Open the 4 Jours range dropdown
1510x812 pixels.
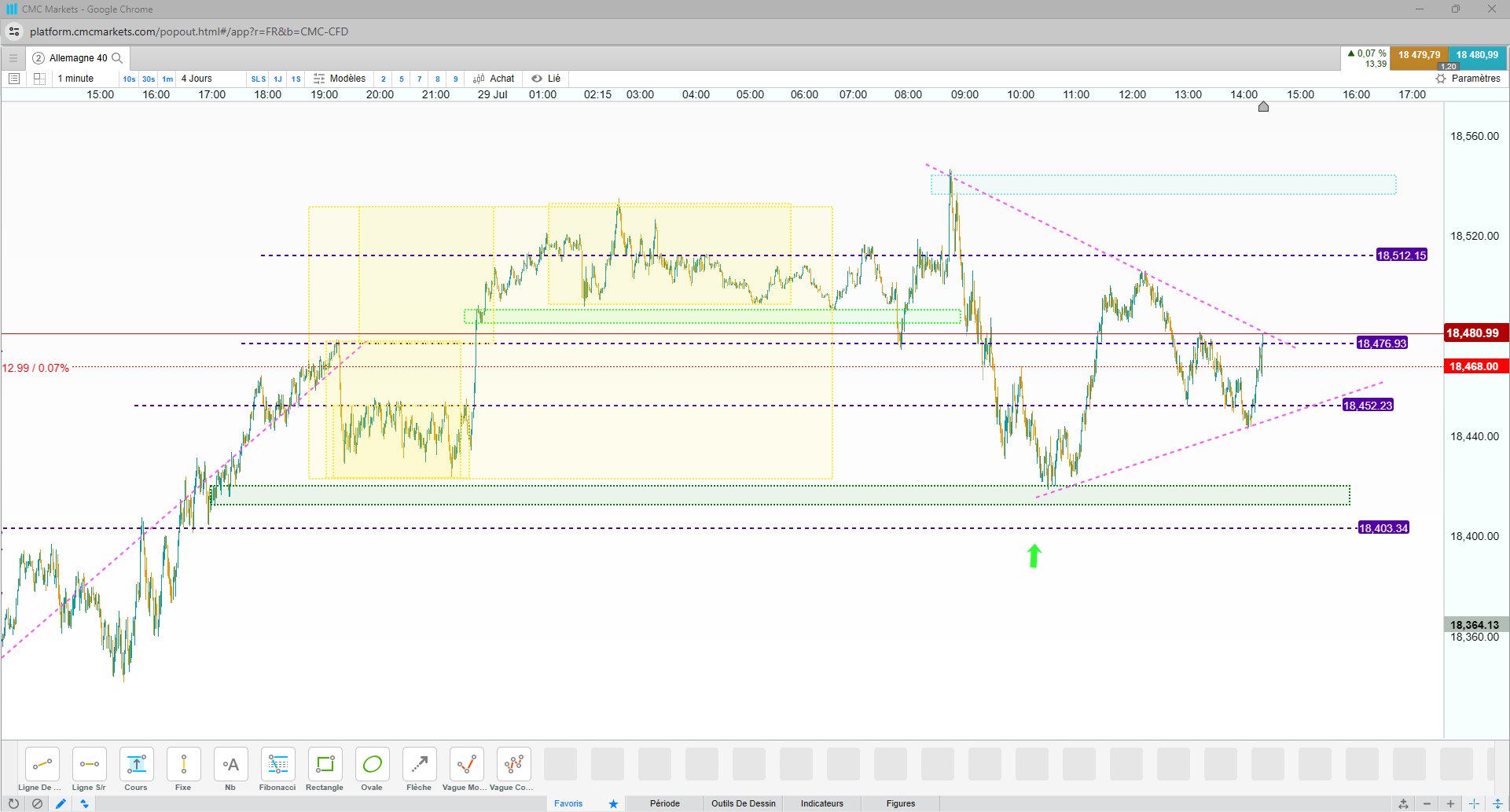[197, 79]
